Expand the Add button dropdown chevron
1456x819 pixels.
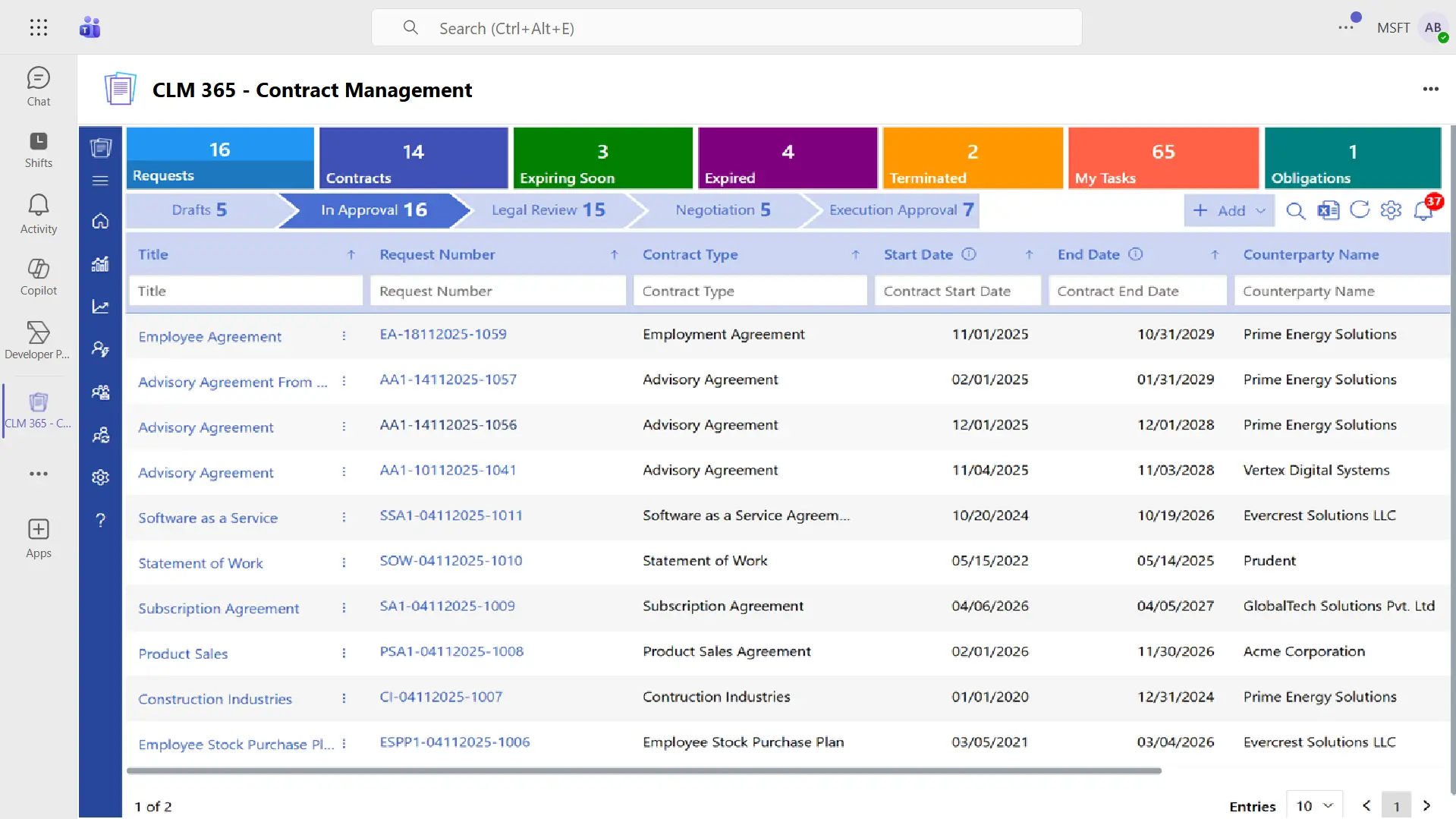click(1259, 211)
